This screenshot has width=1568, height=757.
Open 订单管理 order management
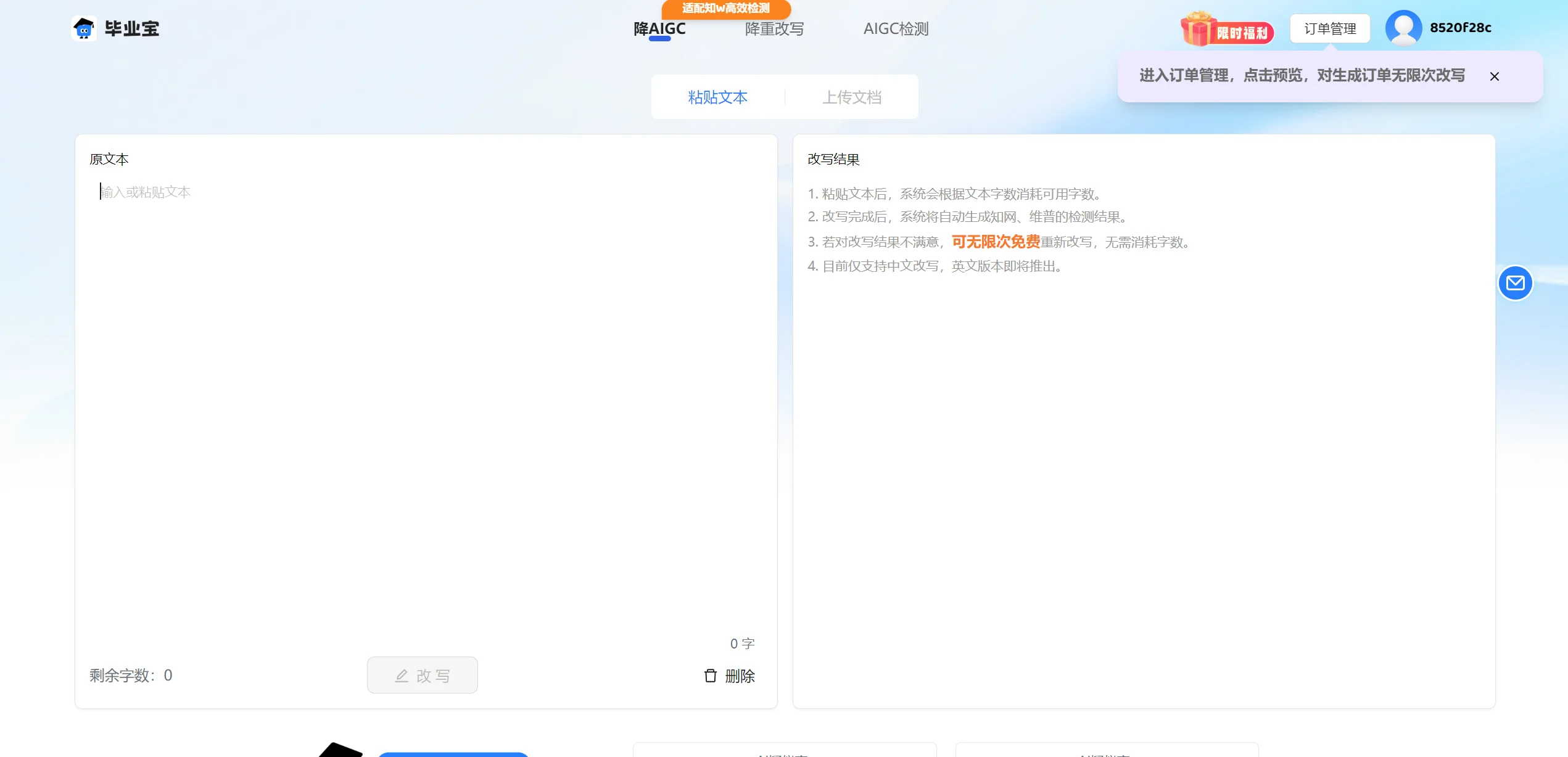coord(1330,28)
